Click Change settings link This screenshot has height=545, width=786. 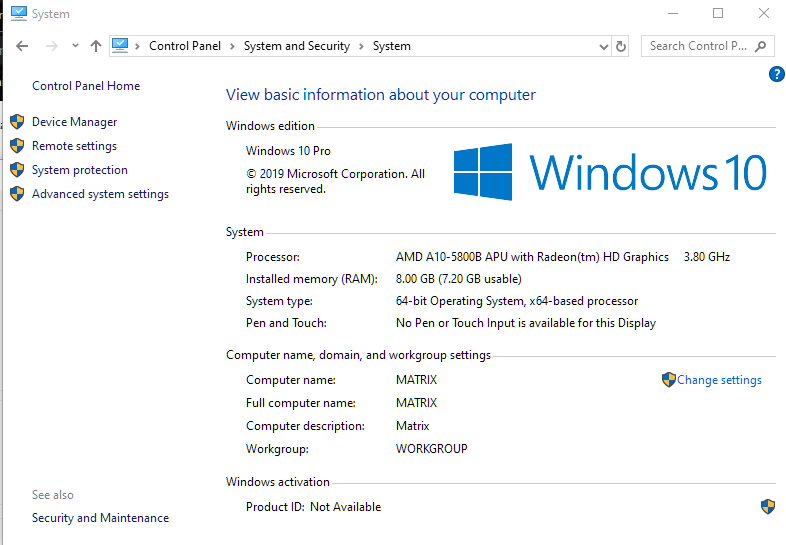click(719, 380)
